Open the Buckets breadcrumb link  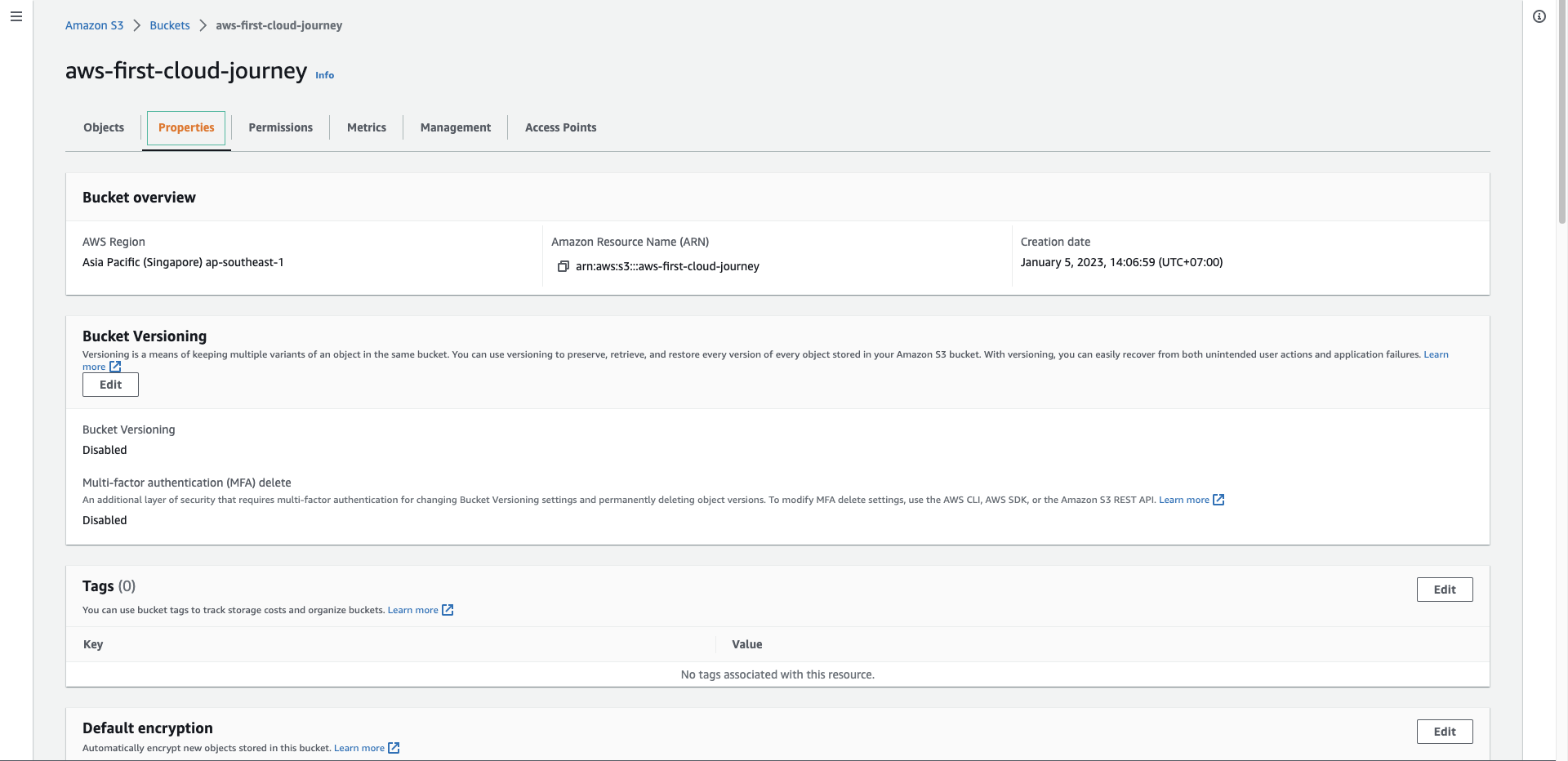point(170,25)
